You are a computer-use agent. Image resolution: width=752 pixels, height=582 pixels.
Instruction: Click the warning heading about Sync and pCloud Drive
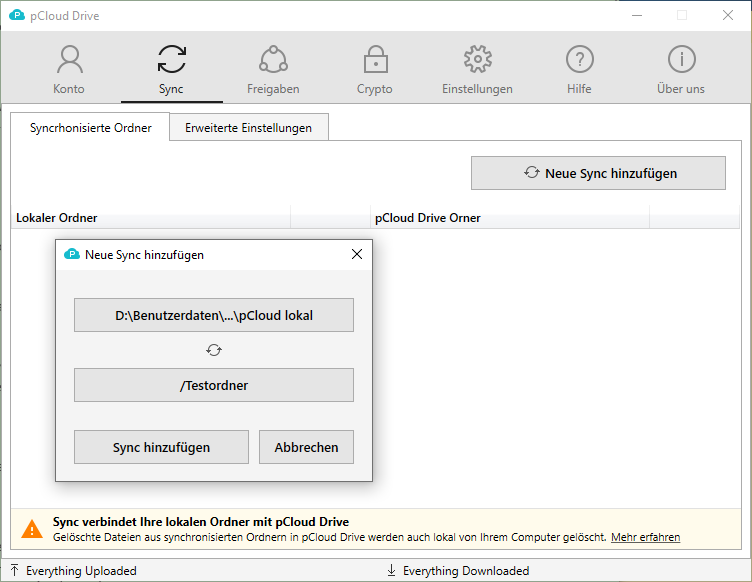201,522
